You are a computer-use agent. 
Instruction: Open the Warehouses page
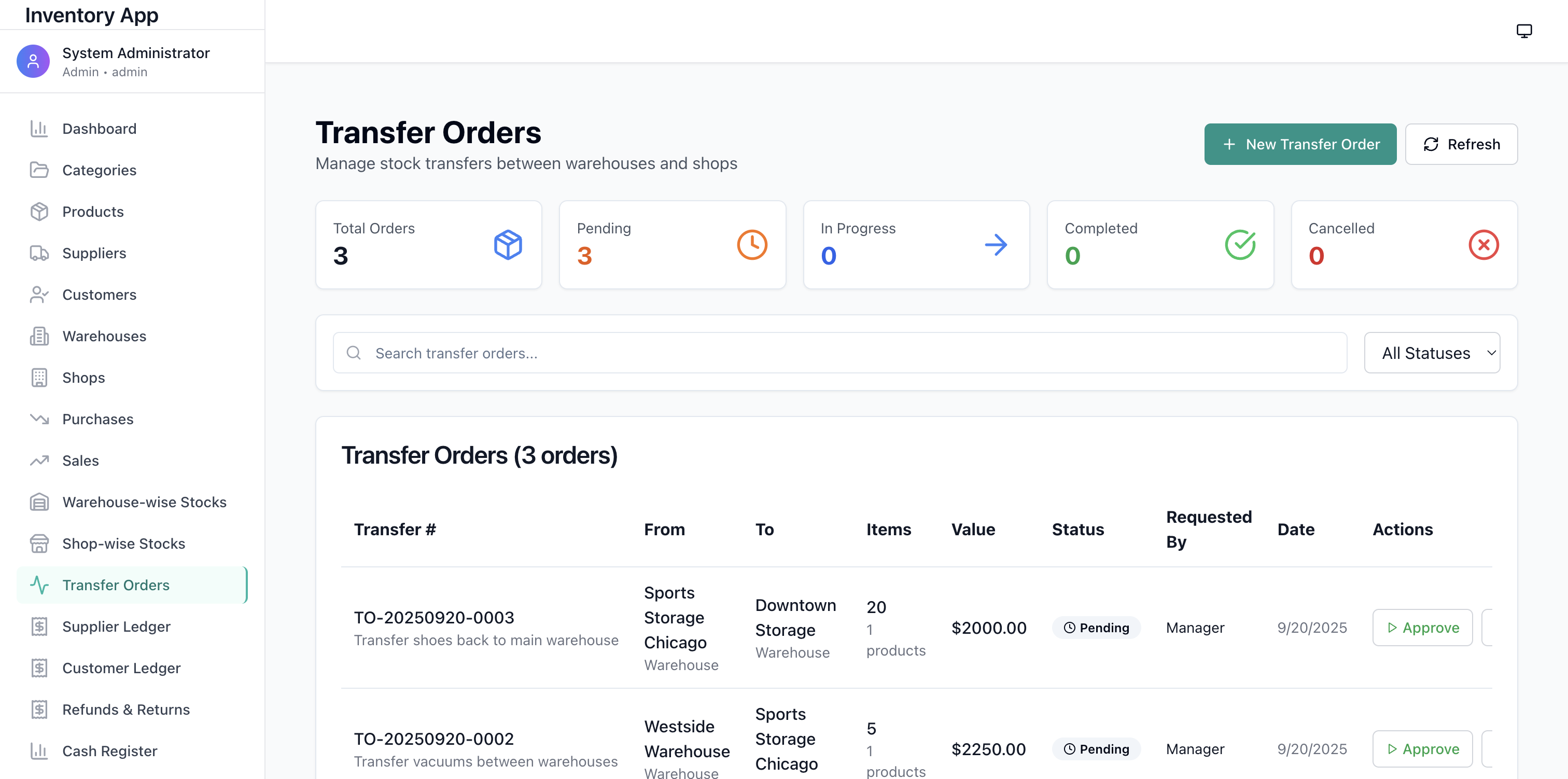132,336
